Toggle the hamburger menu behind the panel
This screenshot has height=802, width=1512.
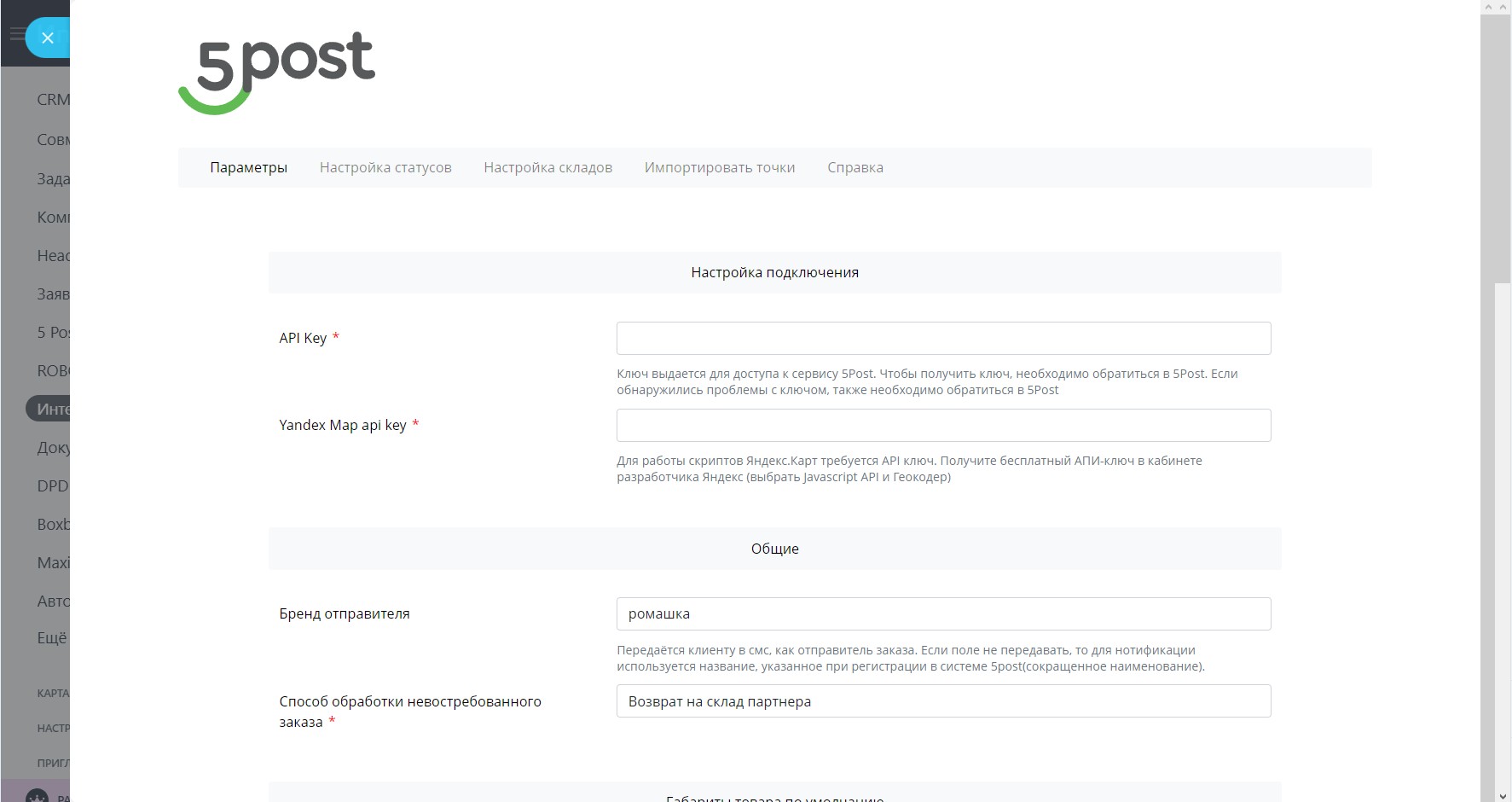pyautogui.click(x=16, y=34)
